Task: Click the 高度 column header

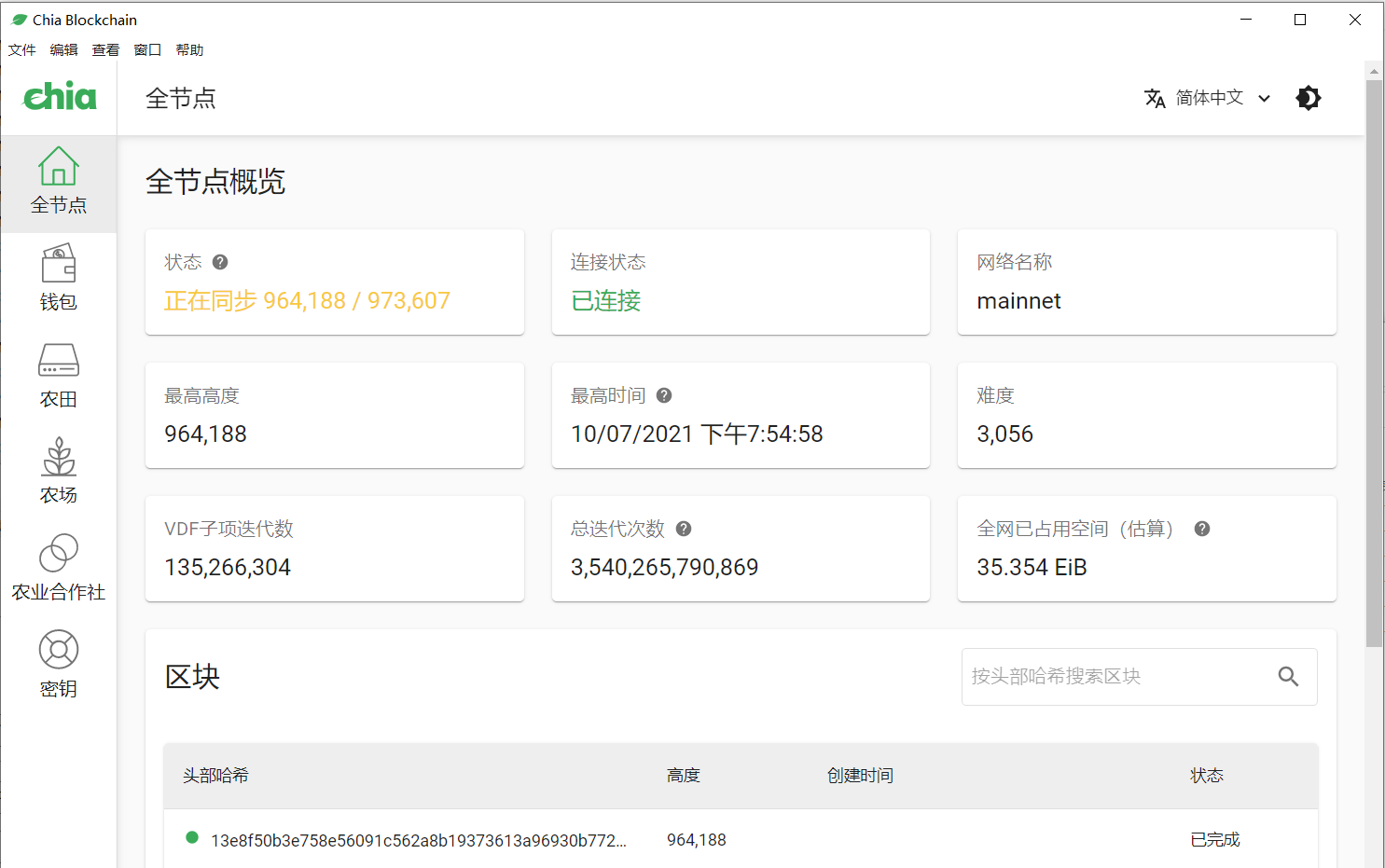Action: 684,776
